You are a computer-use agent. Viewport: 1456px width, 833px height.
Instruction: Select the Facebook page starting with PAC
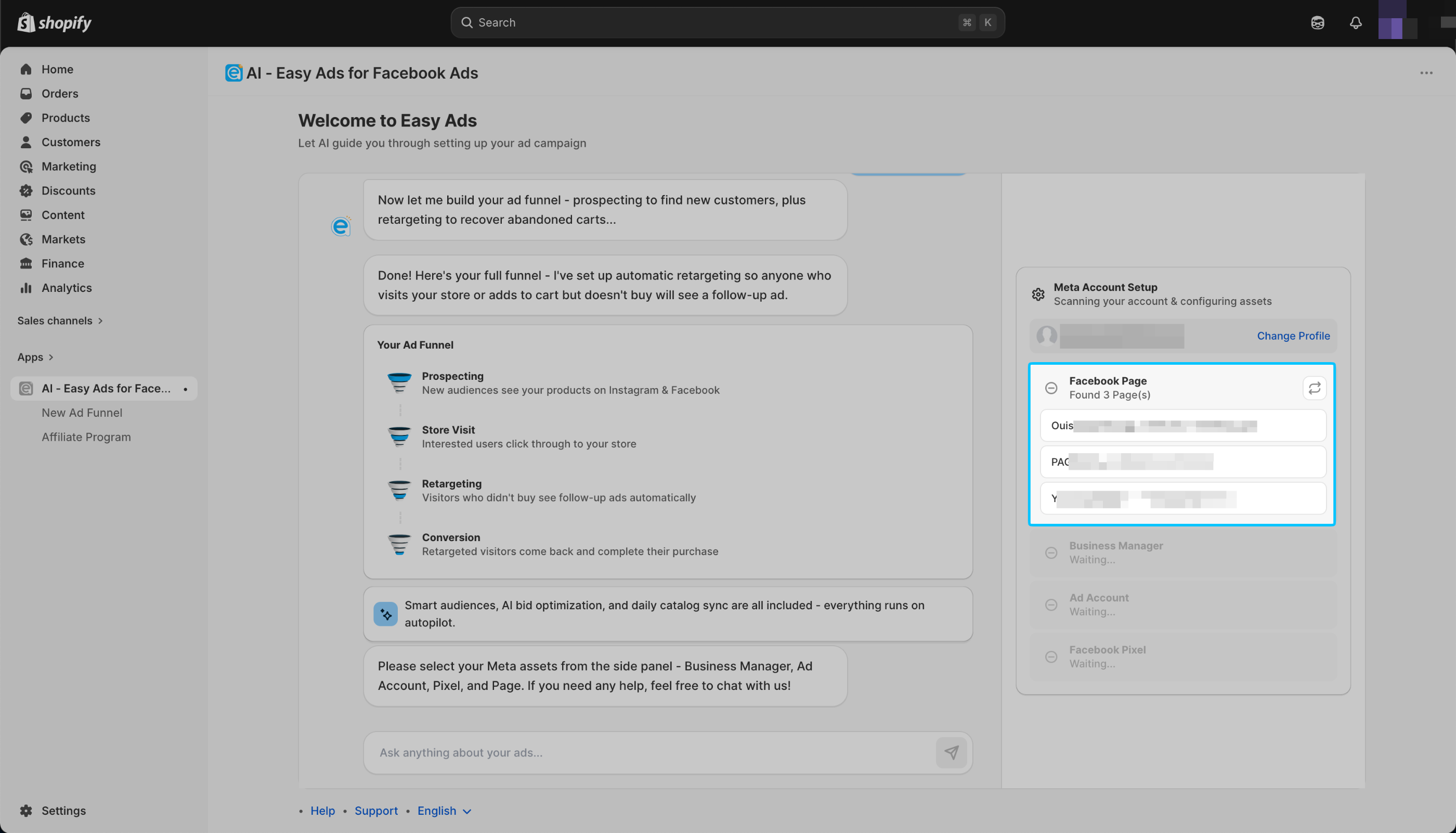coord(1182,462)
